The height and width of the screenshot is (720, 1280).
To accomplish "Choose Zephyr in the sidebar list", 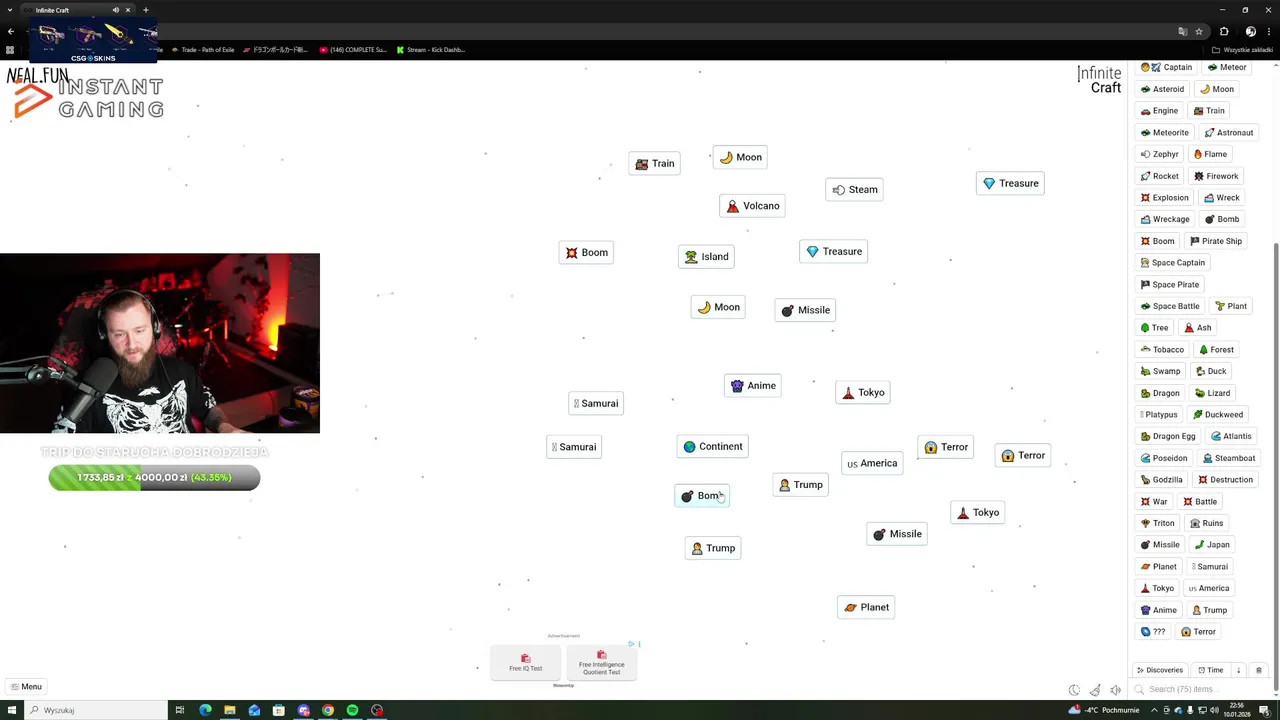I will coord(1160,154).
